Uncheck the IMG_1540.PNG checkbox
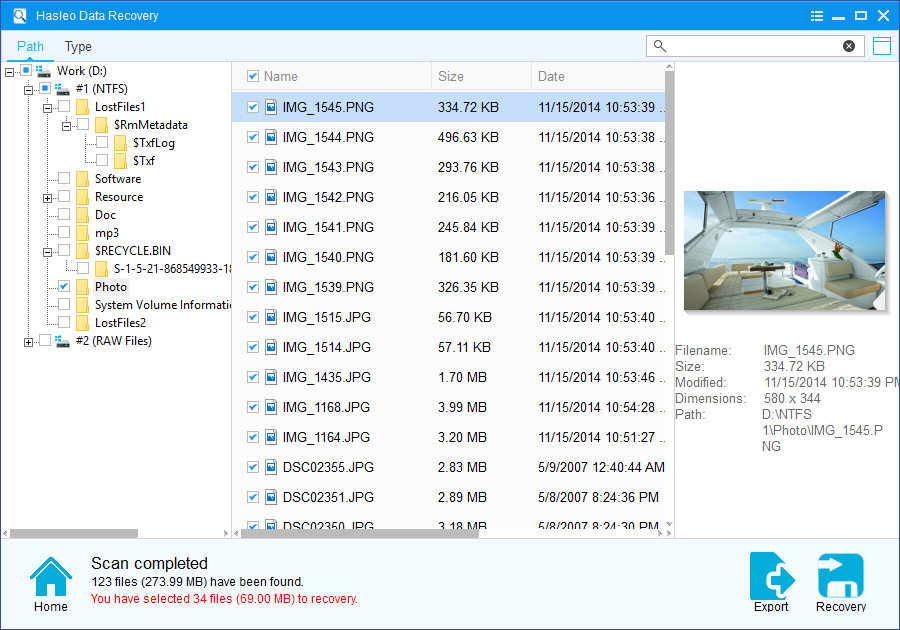Viewport: 900px width, 630px height. click(x=253, y=257)
